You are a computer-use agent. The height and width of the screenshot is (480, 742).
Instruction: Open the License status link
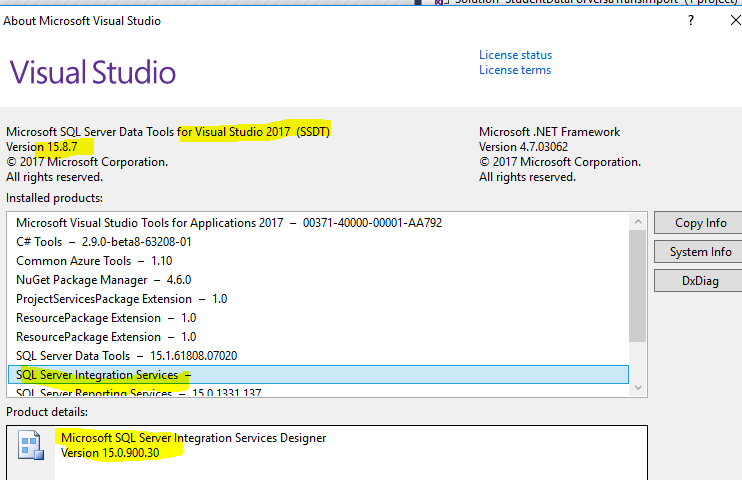tap(515, 55)
